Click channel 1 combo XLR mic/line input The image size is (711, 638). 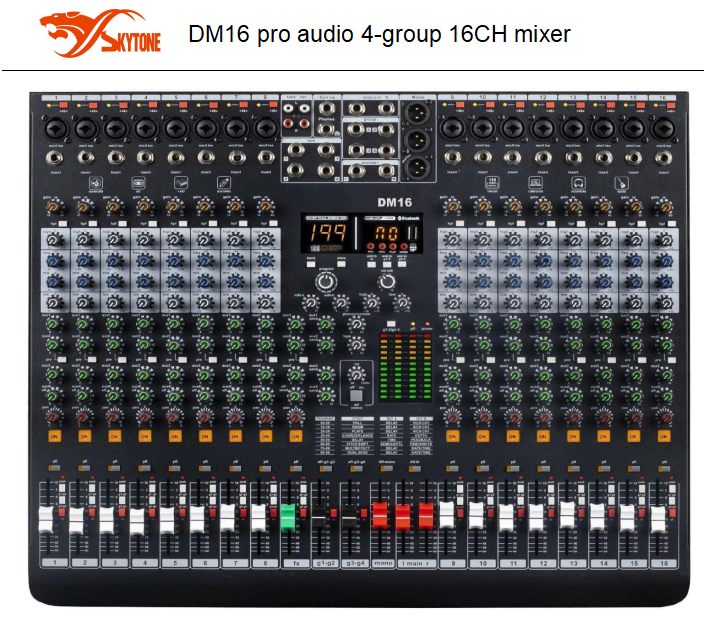(x=56, y=128)
